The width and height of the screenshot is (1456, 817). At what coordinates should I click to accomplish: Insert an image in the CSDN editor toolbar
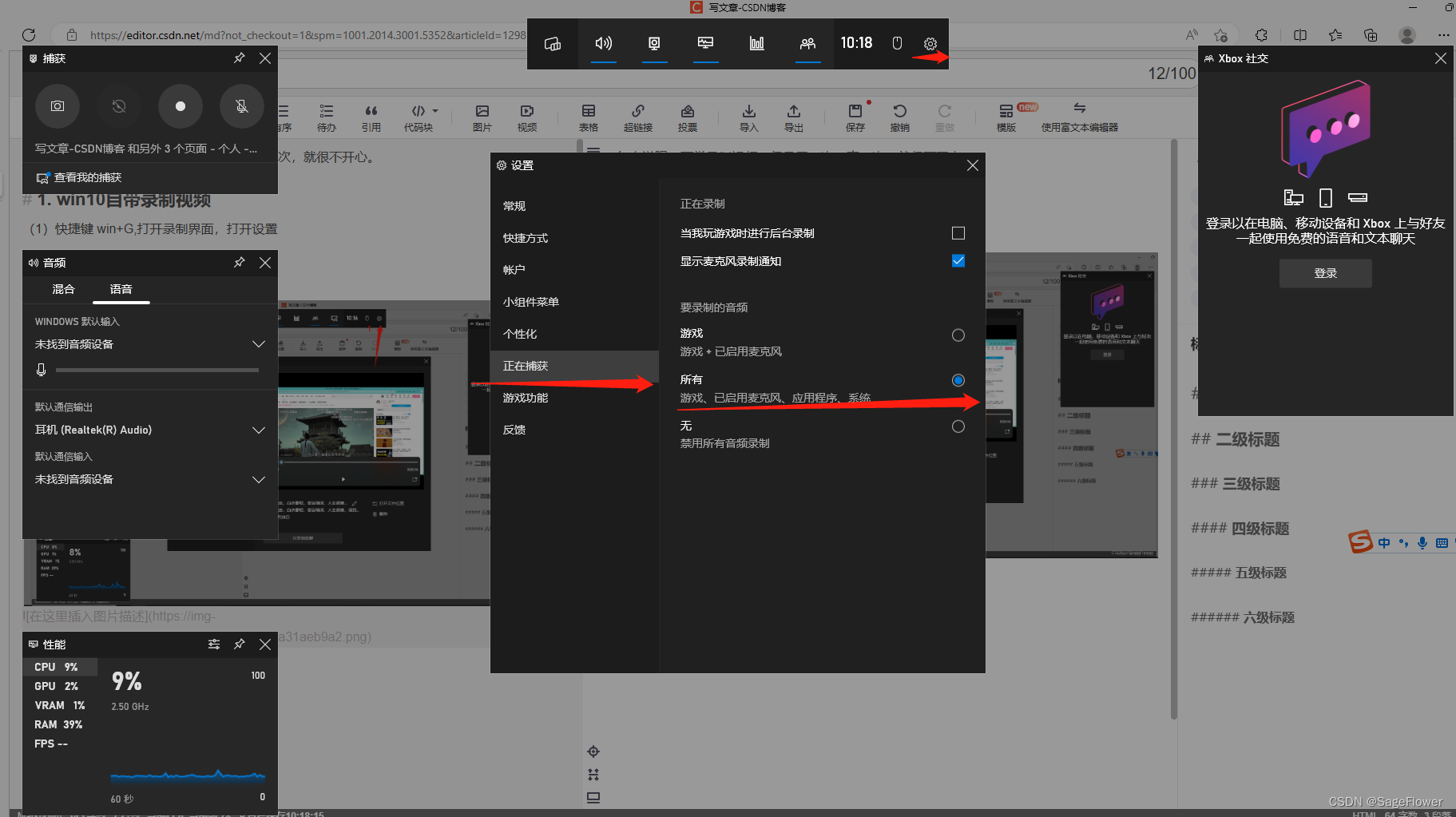(x=482, y=117)
